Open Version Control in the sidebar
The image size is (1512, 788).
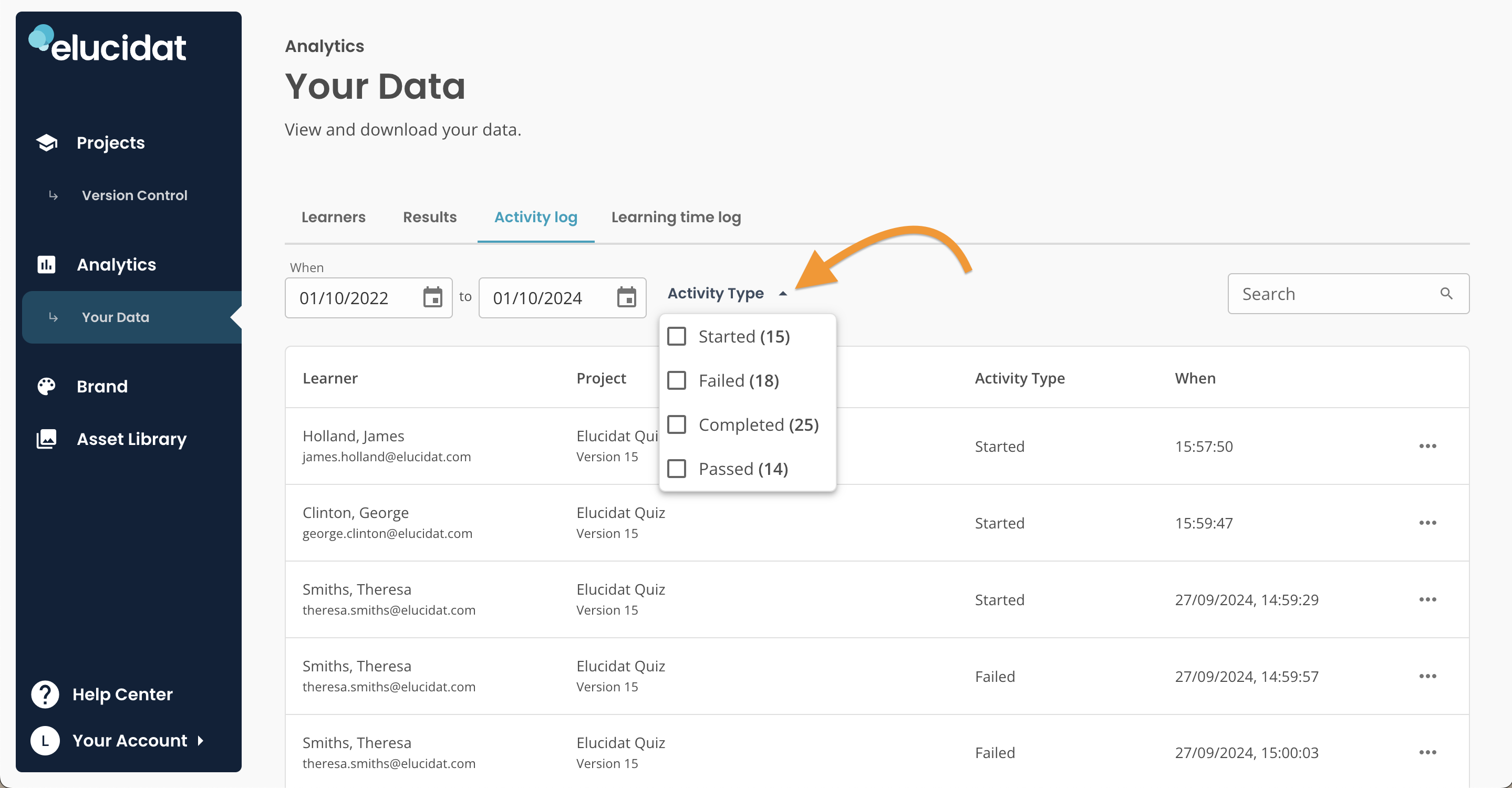pos(134,195)
